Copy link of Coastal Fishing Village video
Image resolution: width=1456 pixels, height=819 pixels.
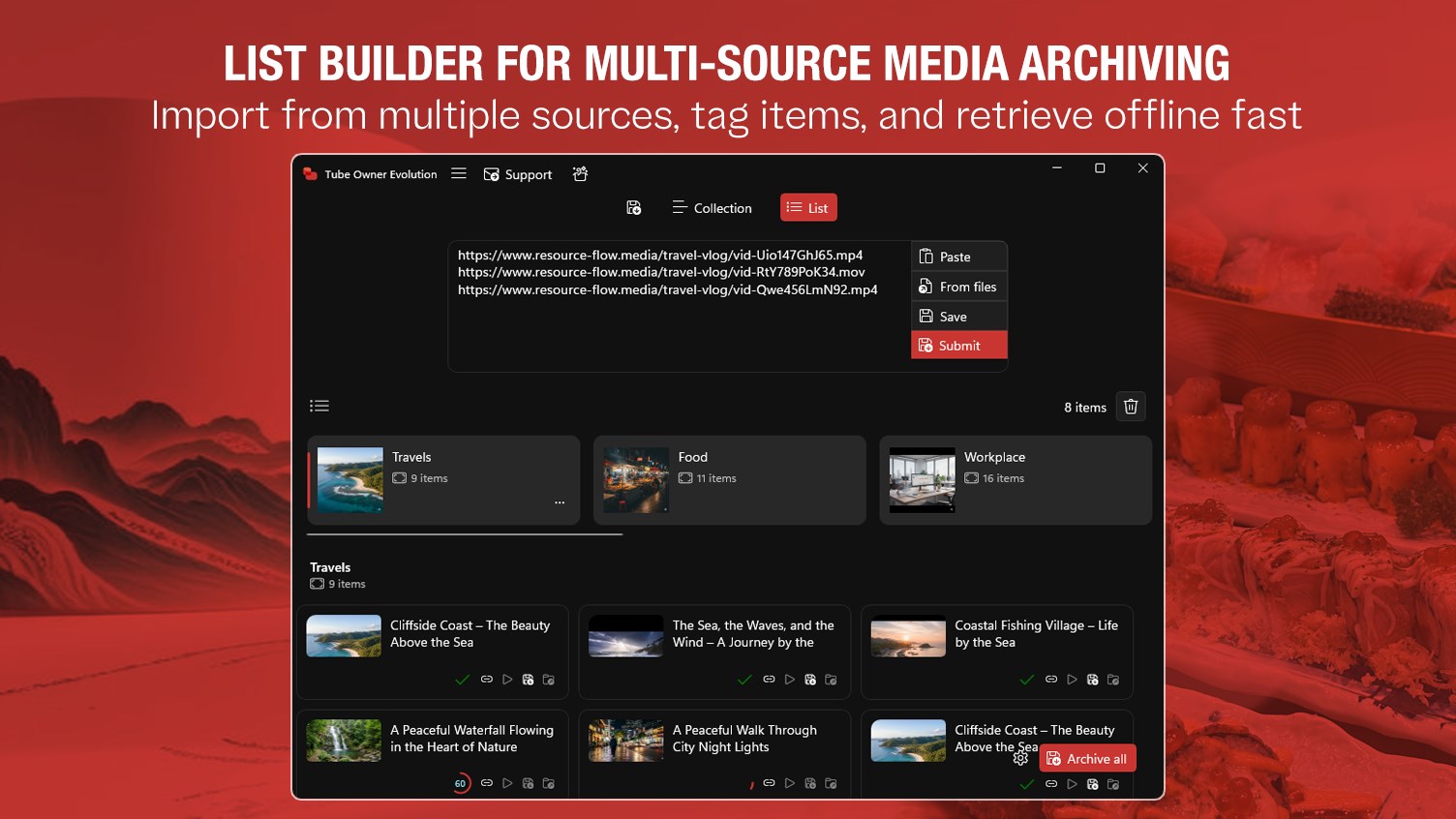1051,680
